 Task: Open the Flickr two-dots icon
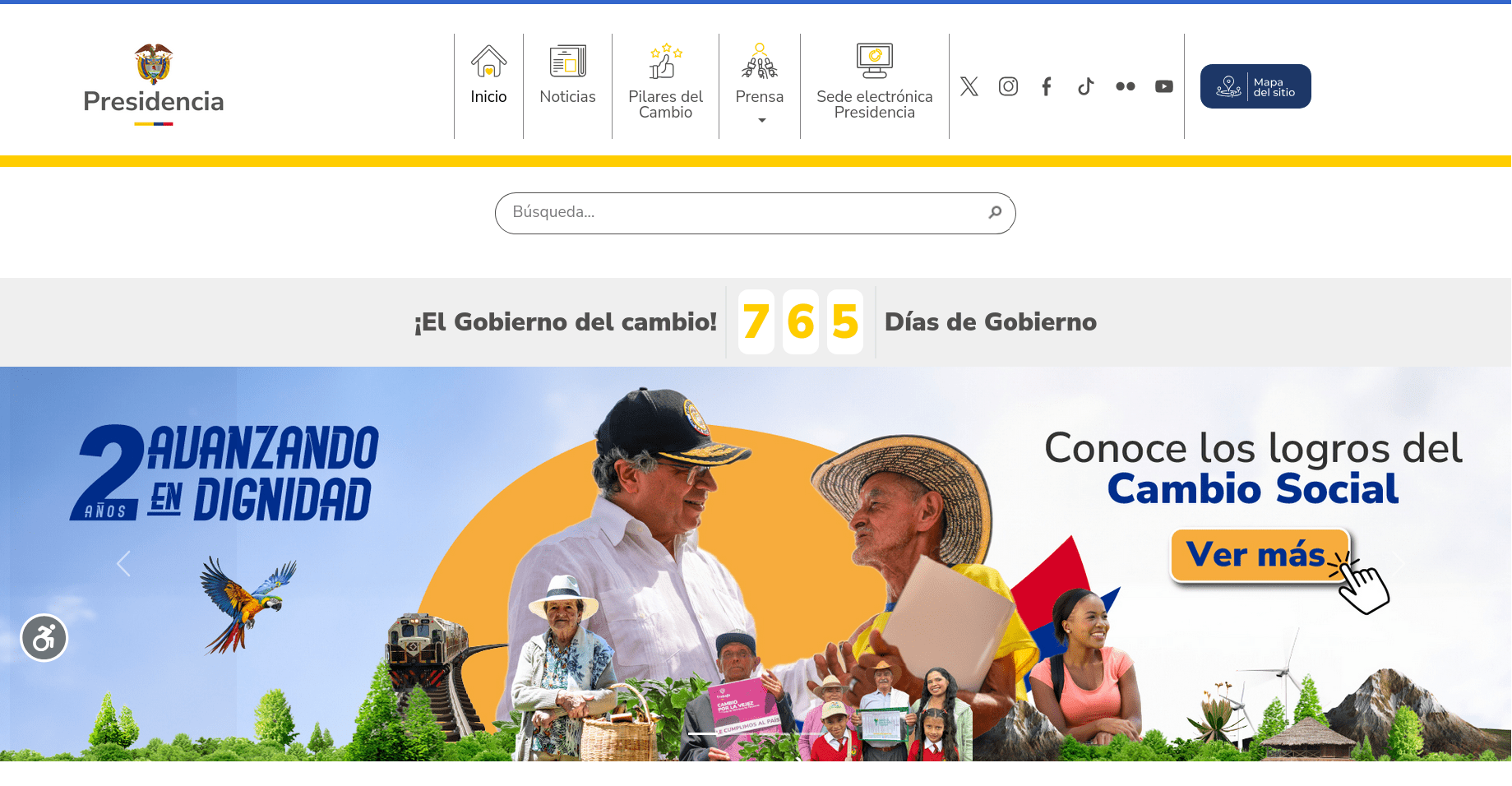tap(1125, 86)
